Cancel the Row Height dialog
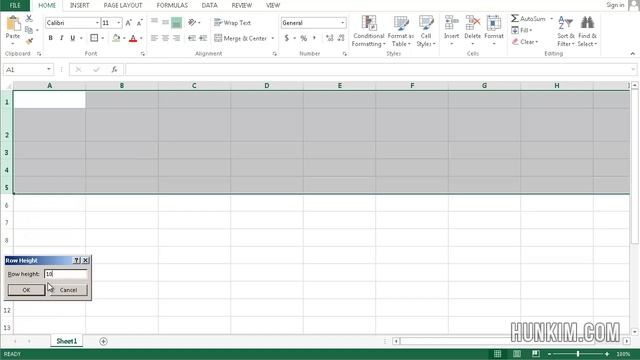 click(x=68, y=290)
